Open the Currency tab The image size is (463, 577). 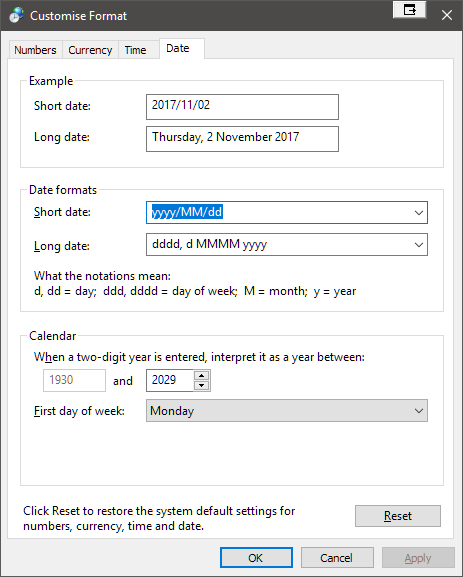click(x=90, y=50)
